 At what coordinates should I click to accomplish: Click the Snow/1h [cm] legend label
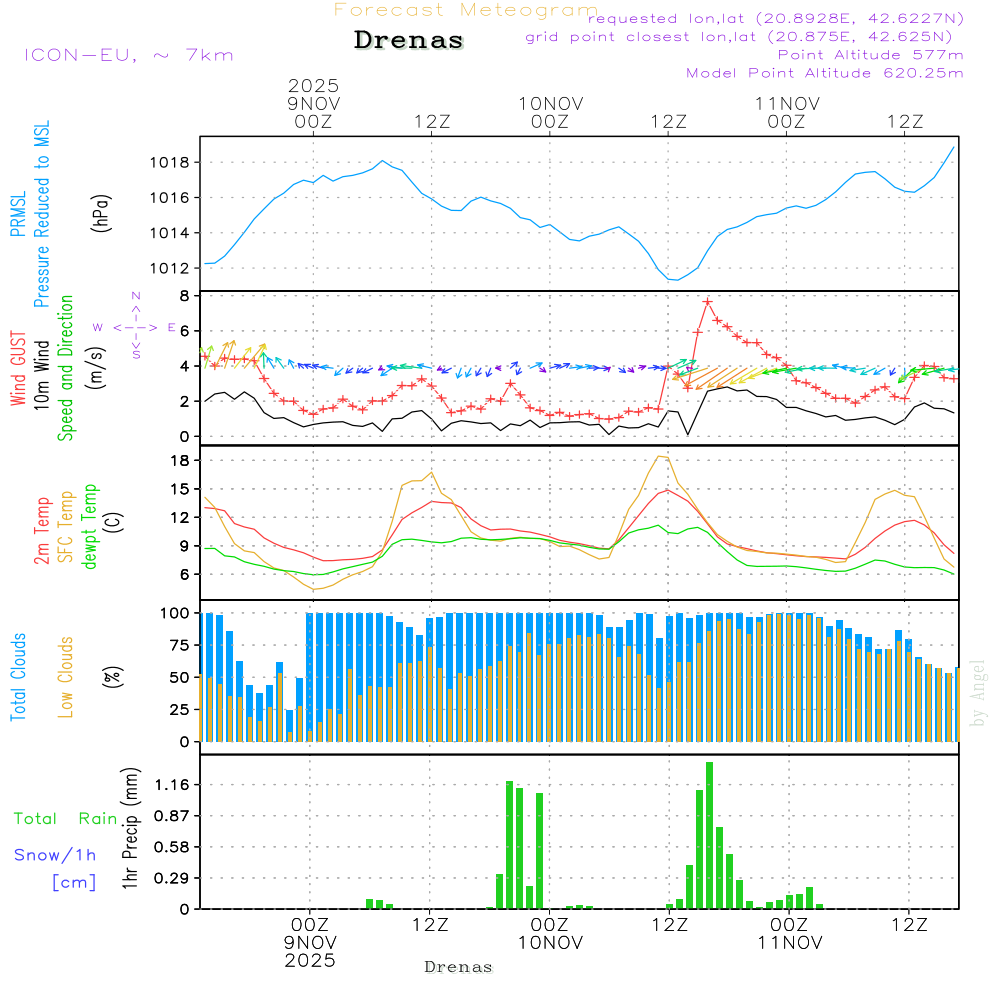[56, 868]
